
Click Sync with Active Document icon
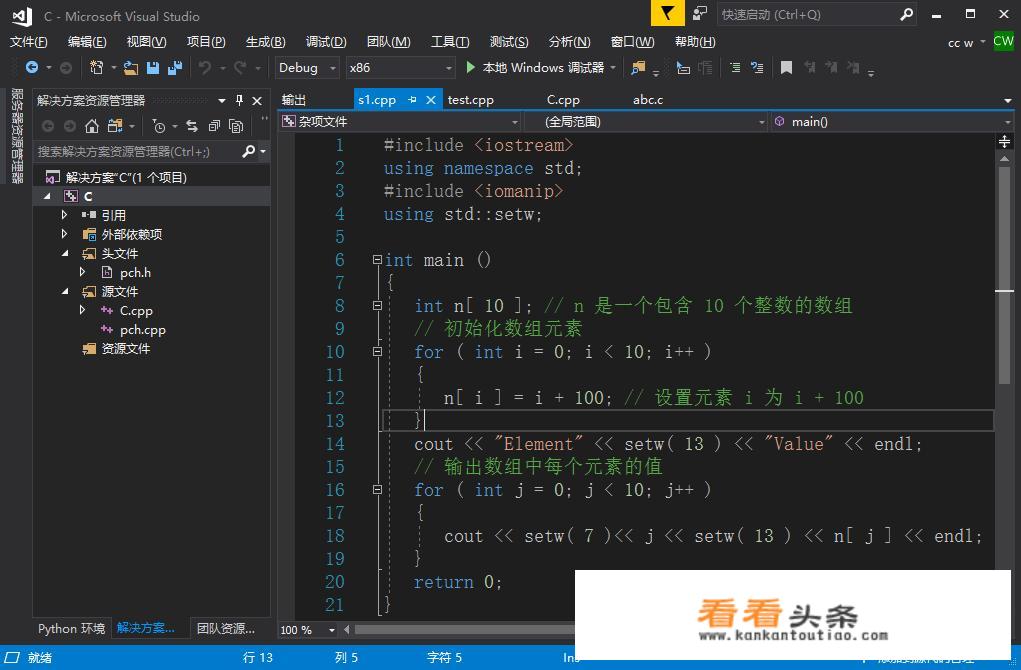[191, 126]
